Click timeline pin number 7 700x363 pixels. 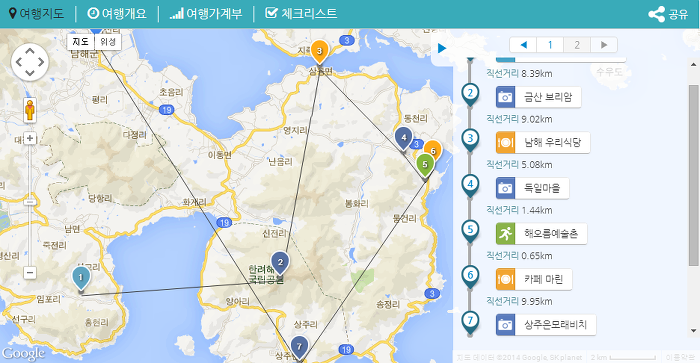470,322
